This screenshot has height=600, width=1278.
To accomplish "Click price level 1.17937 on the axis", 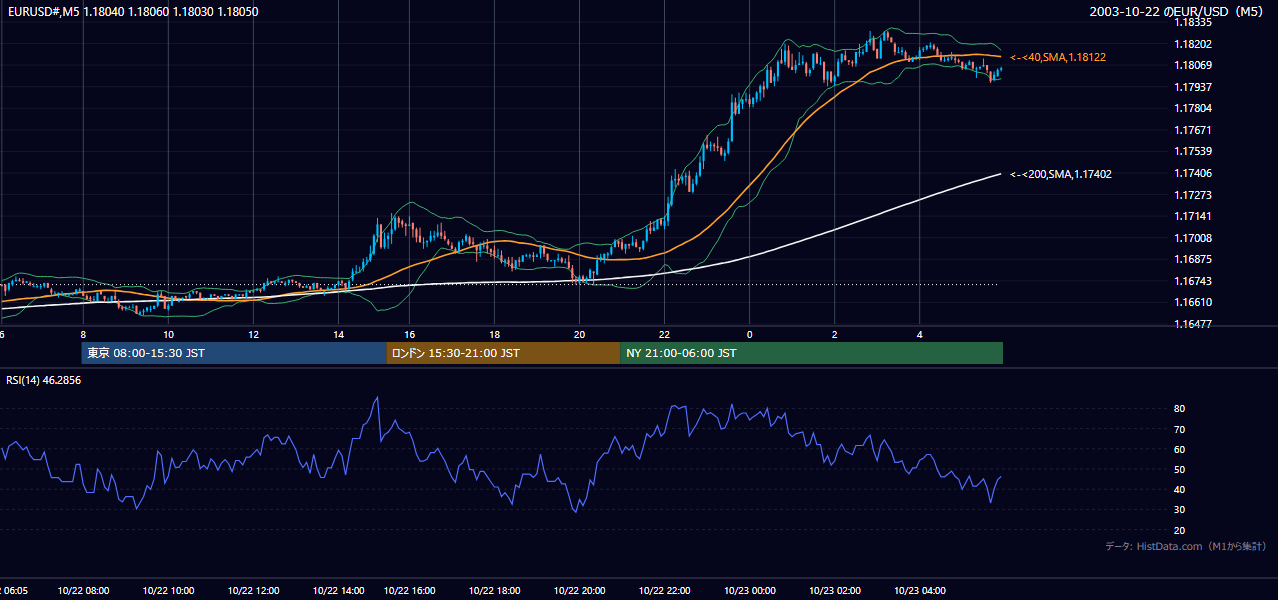I will click(x=1192, y=87).
